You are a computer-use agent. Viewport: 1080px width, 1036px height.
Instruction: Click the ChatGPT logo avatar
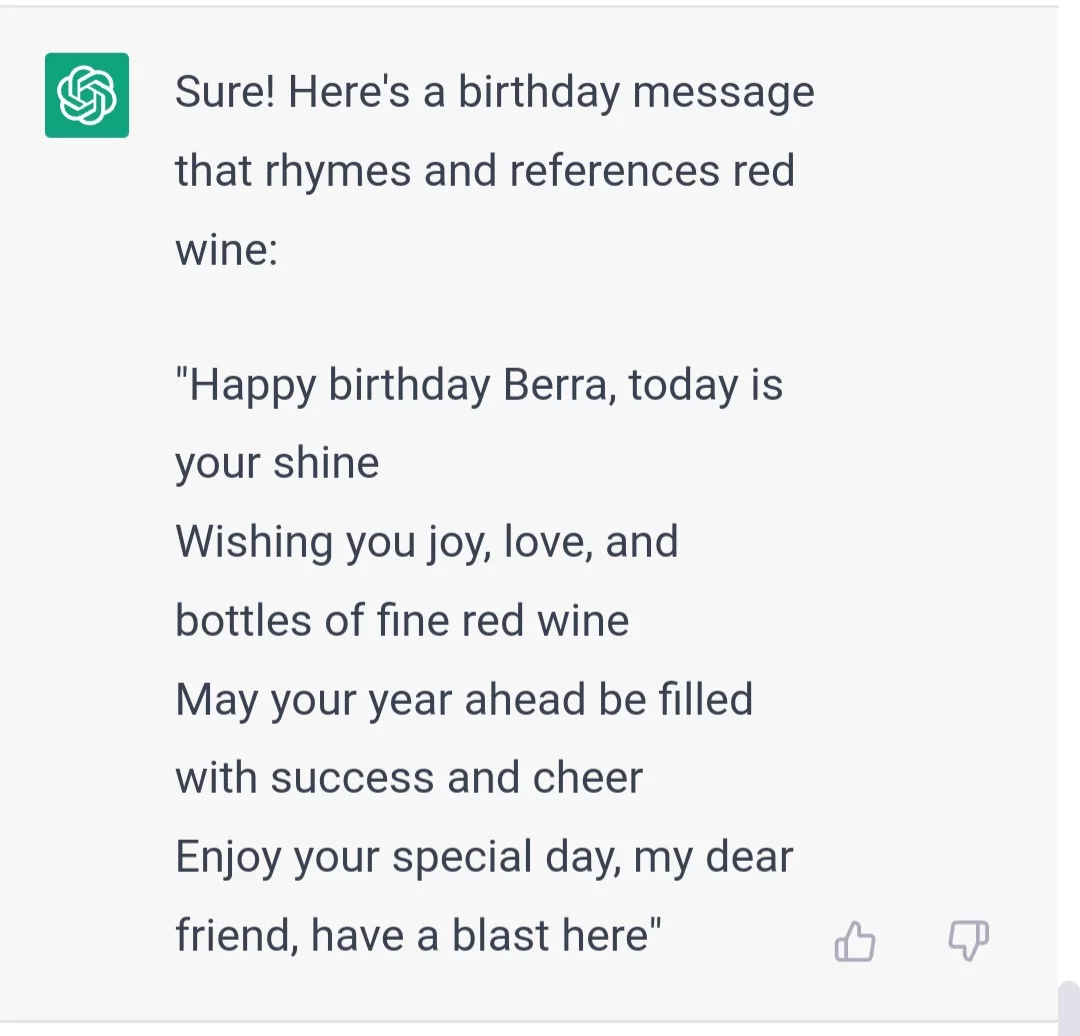coord(87,95)
